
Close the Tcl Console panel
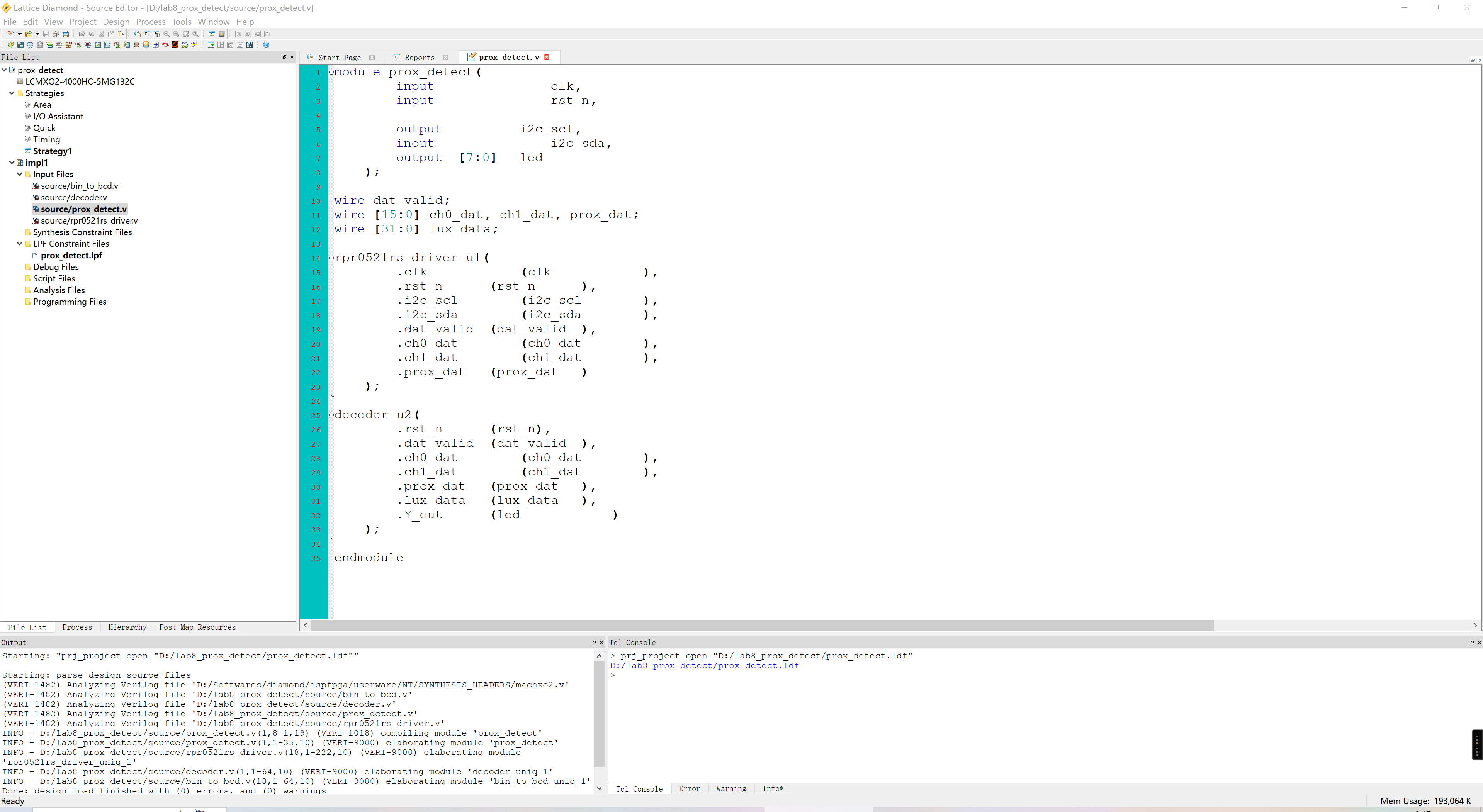click(1480, 642)
